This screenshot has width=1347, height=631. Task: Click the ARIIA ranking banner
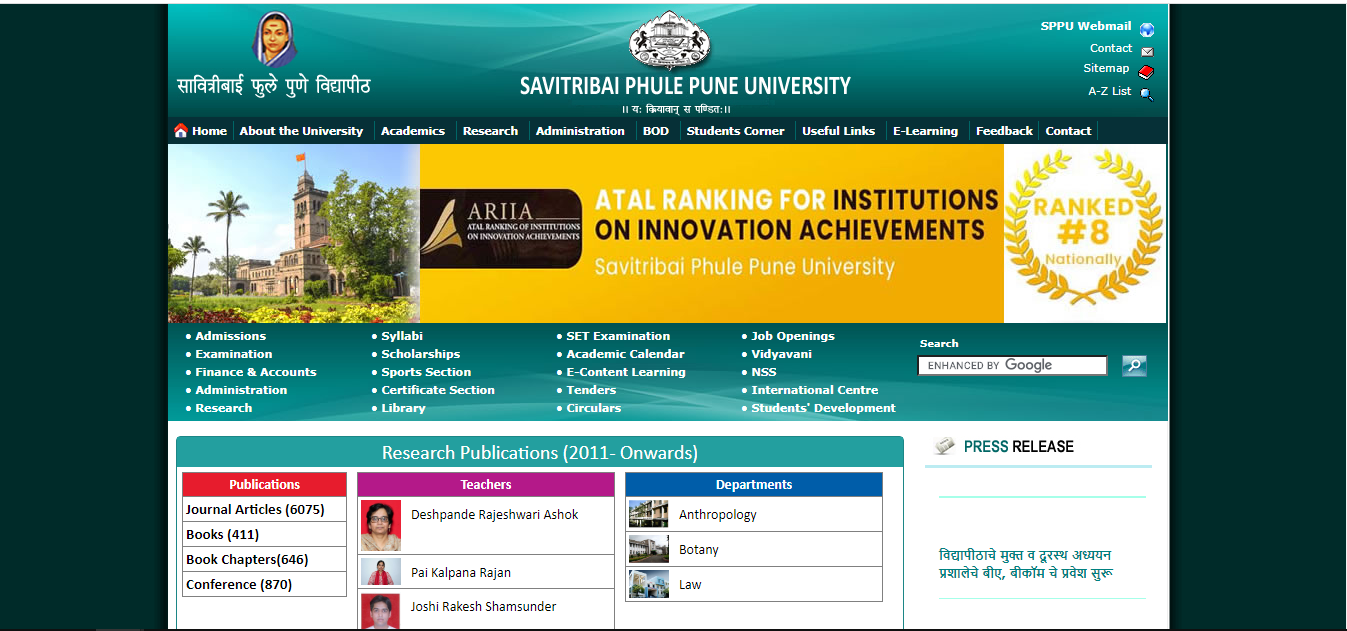[667, 233]
